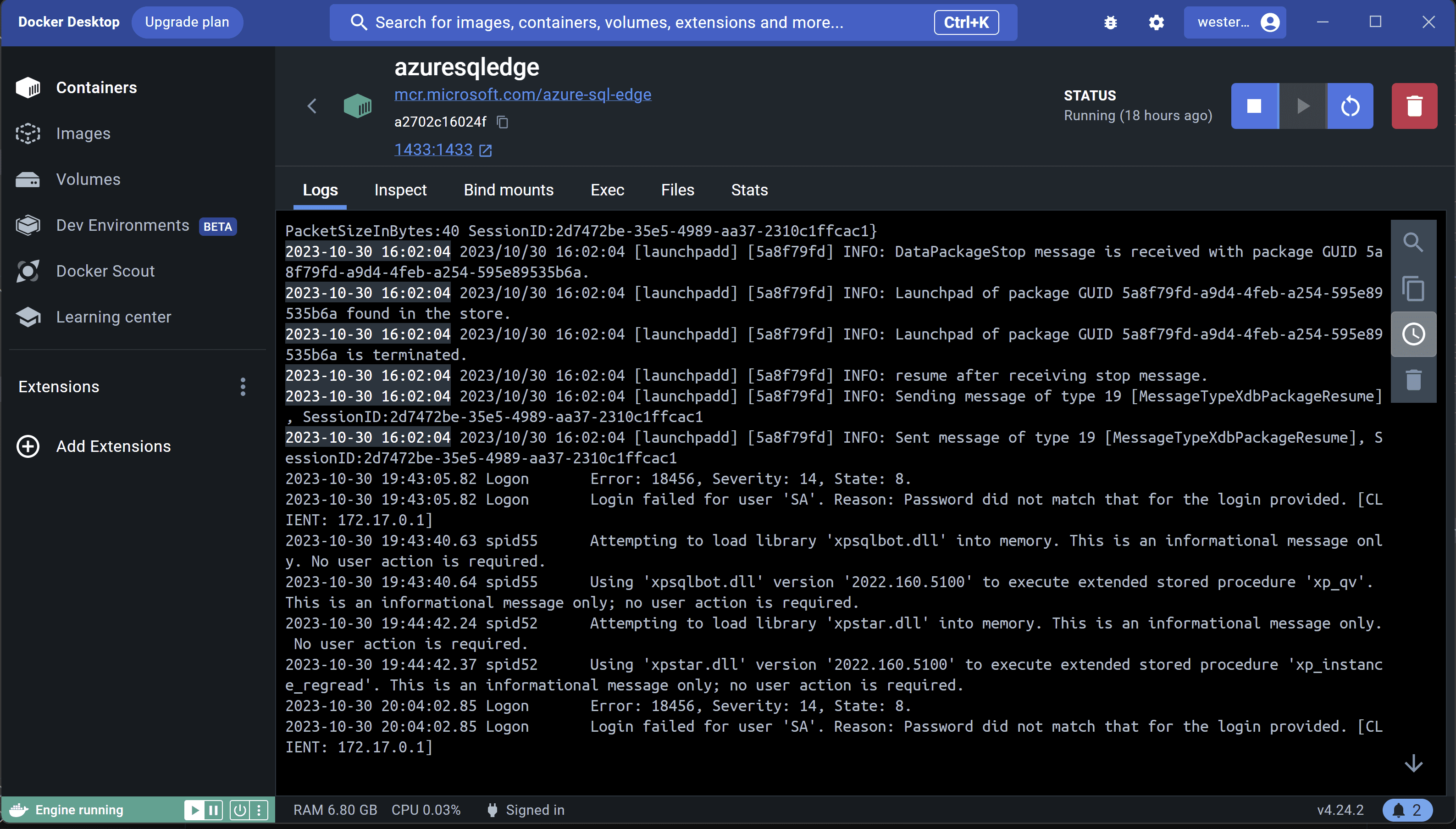Open the 1433:1433 port link
This screenshot has height=829, width=1456.
tap(433, 149)
